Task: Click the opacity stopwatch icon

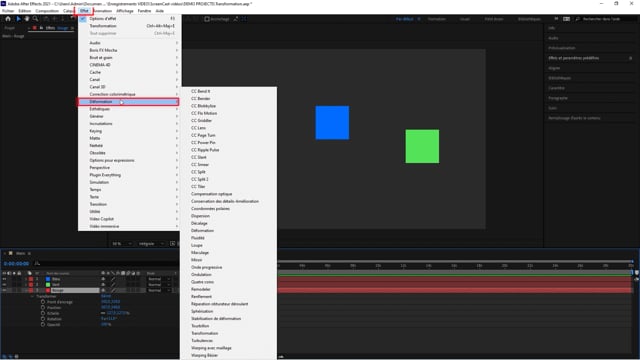Action: 43,324
